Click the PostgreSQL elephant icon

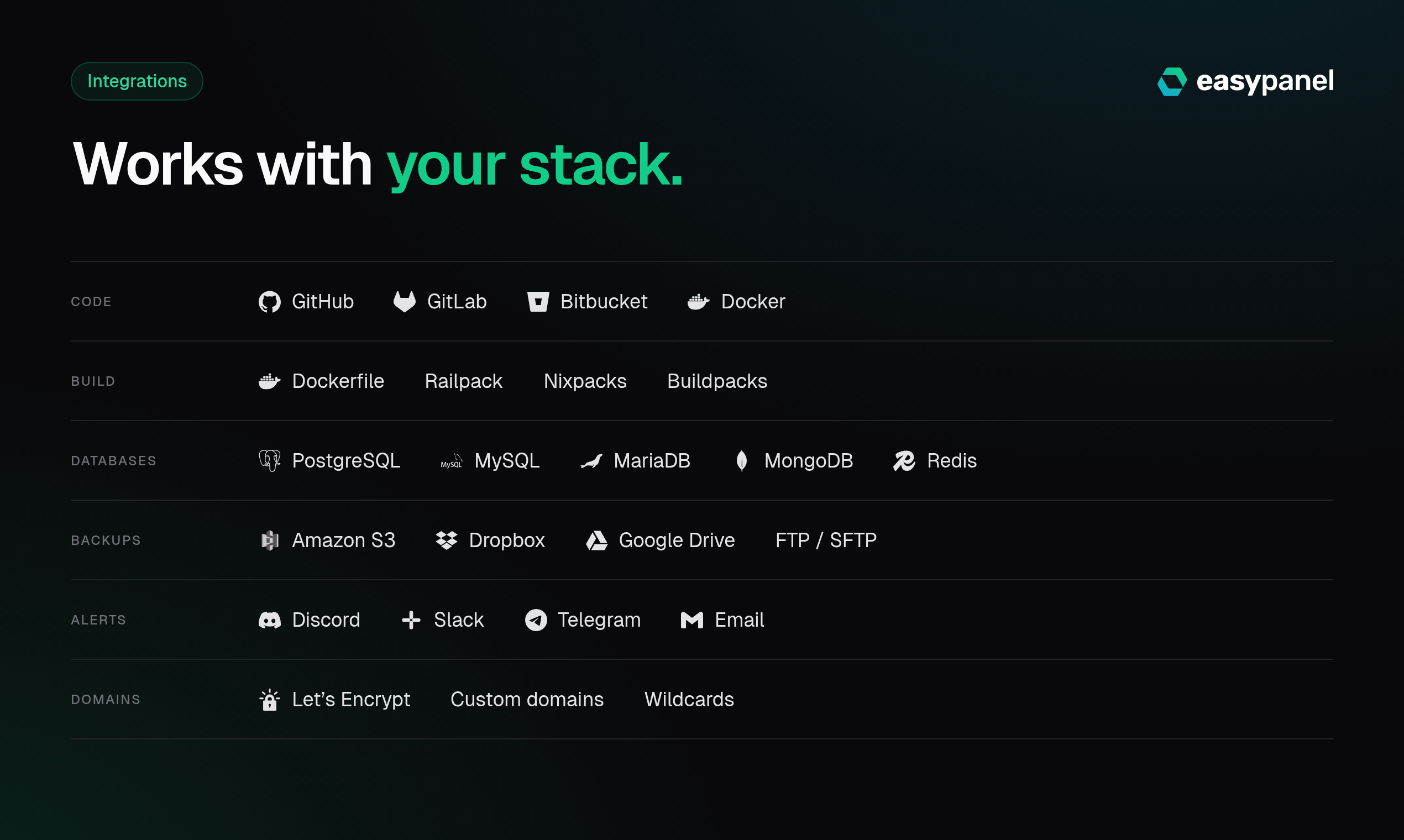coord(270,461)
